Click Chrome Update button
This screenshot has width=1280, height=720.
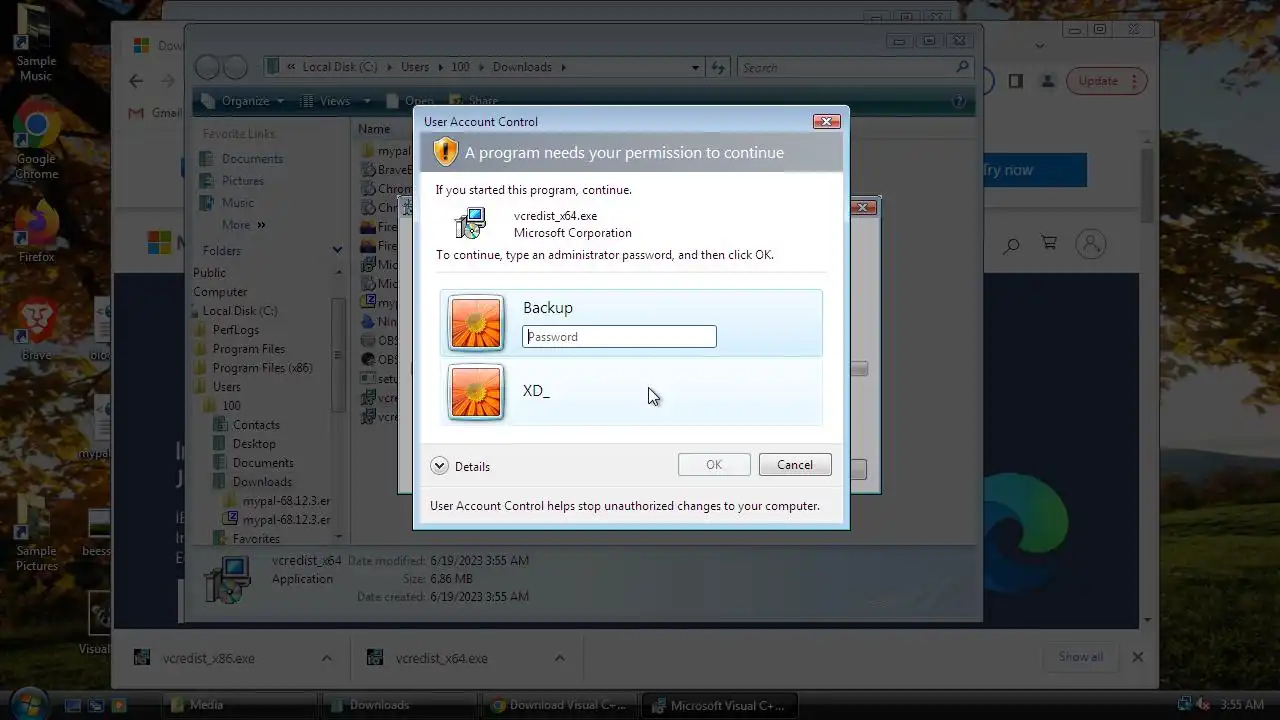(1107, 81)
